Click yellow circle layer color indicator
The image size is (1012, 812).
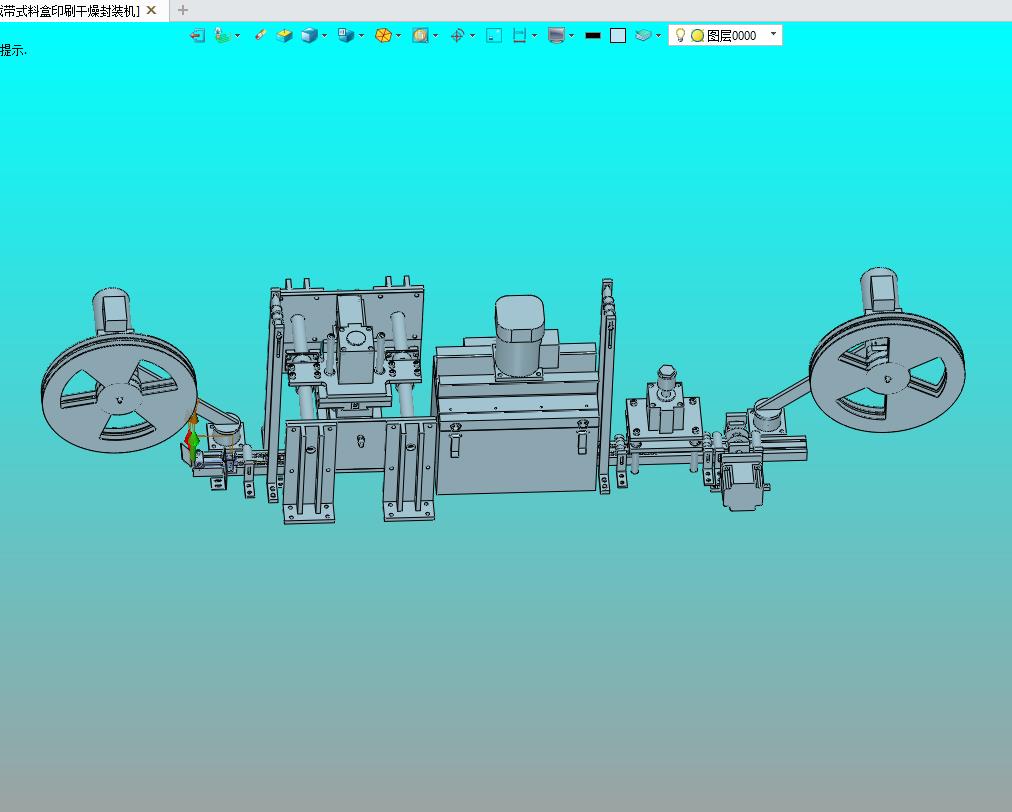pyautogui.click(x=697, y=36)
